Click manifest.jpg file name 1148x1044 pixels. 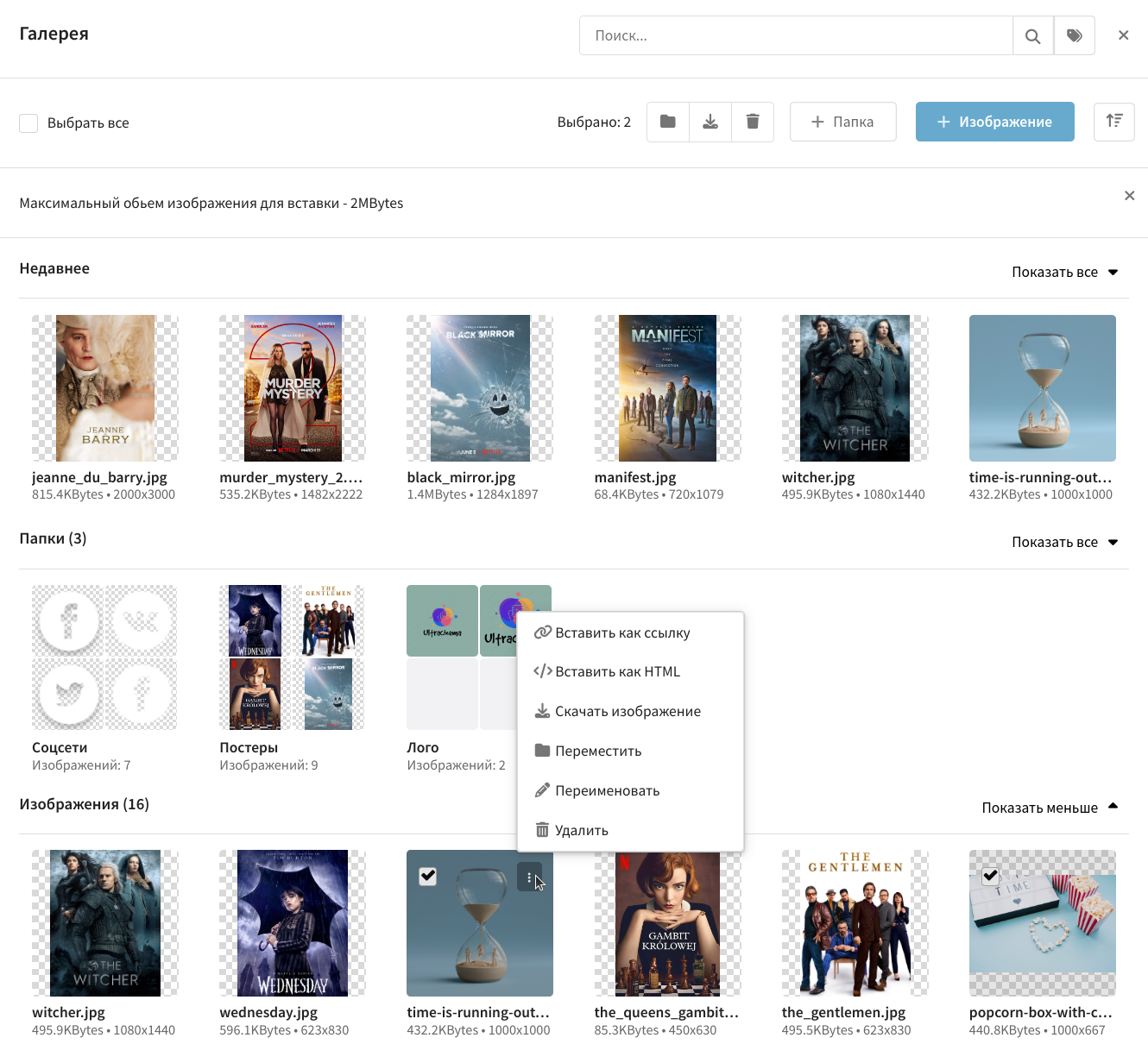pyautogui.click(x=635, y=477)
